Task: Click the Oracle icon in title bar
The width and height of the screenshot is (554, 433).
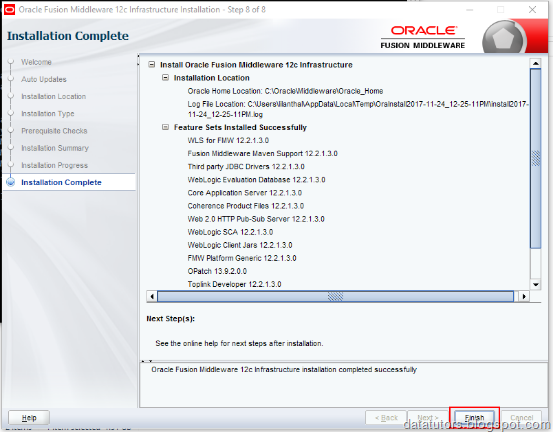Action: pos(9,10)
